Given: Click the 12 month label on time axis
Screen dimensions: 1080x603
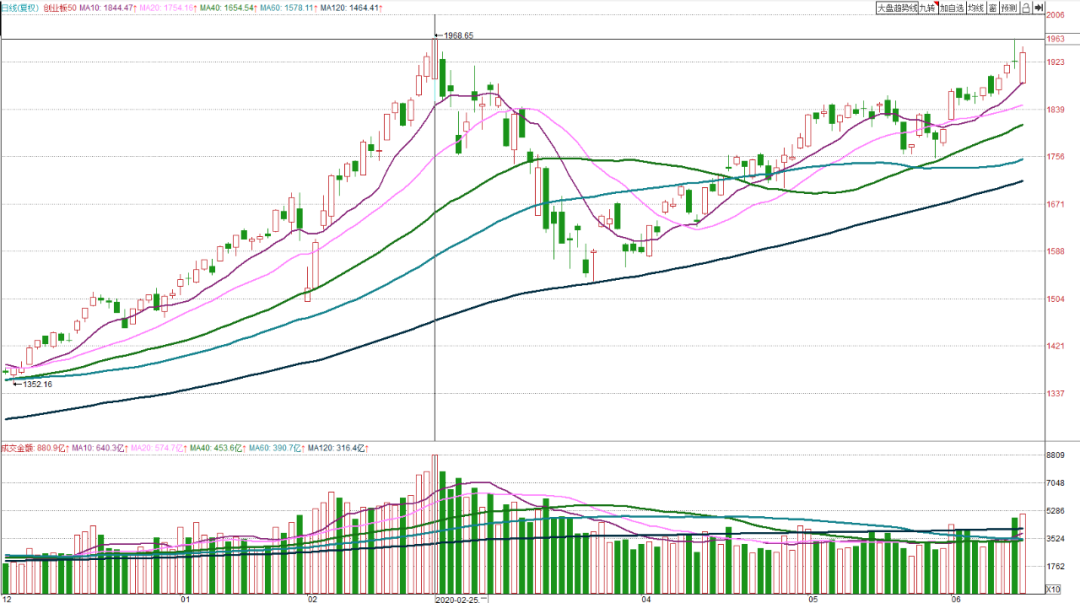Looking at the screenshot, I should click(x=7, y=599).
